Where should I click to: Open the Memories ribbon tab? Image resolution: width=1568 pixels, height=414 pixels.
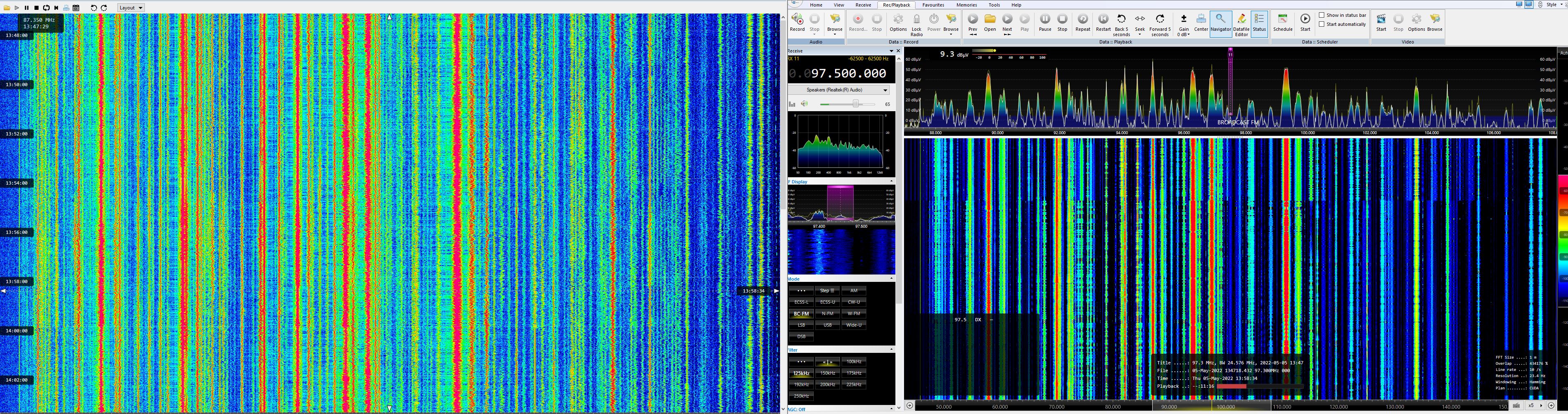pyautogui.click(x=966, y=5)
